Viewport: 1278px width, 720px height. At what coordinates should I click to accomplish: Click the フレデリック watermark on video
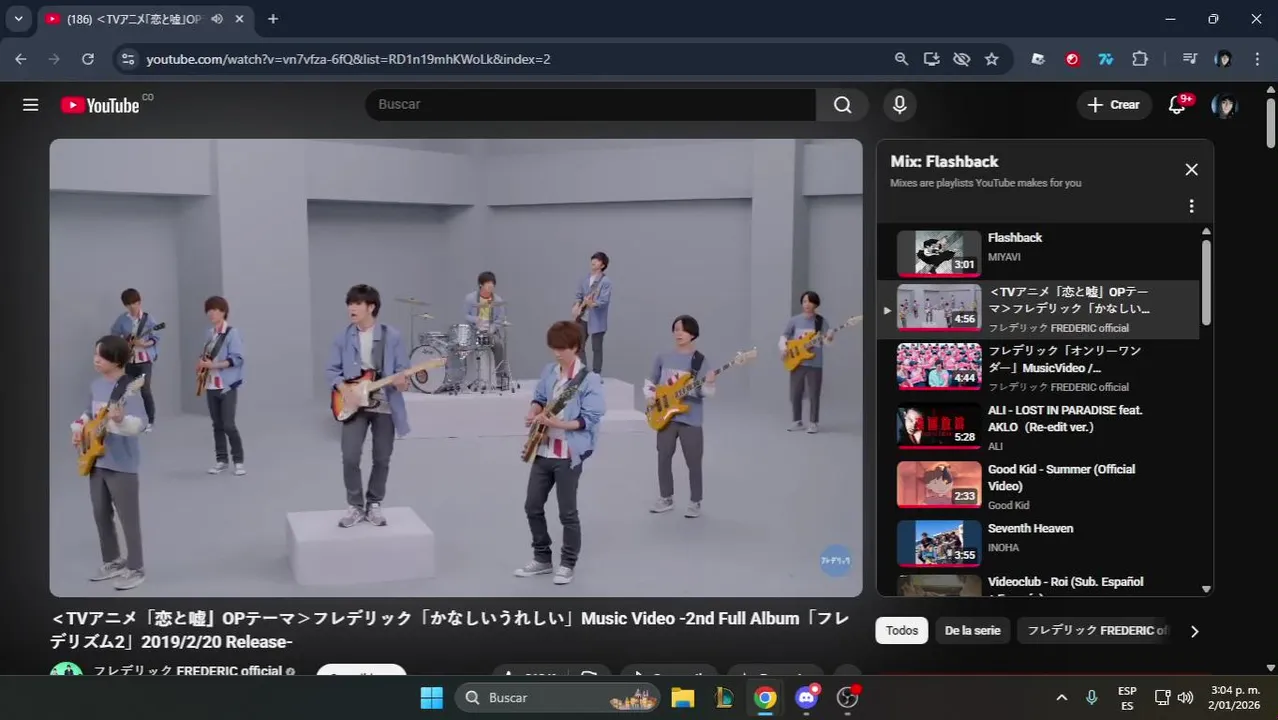pos(835,561)
